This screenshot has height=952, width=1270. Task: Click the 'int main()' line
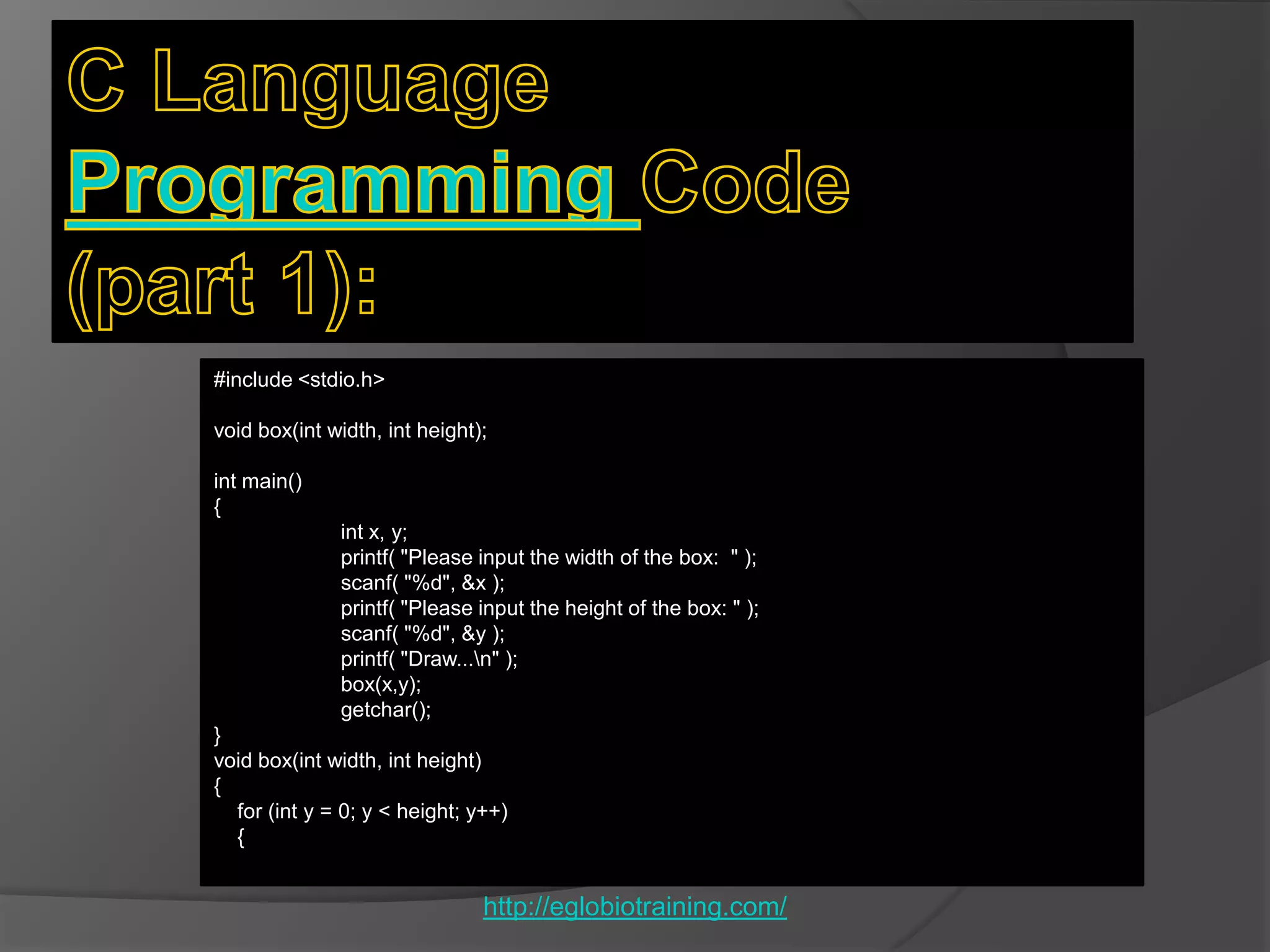point(258,481)
